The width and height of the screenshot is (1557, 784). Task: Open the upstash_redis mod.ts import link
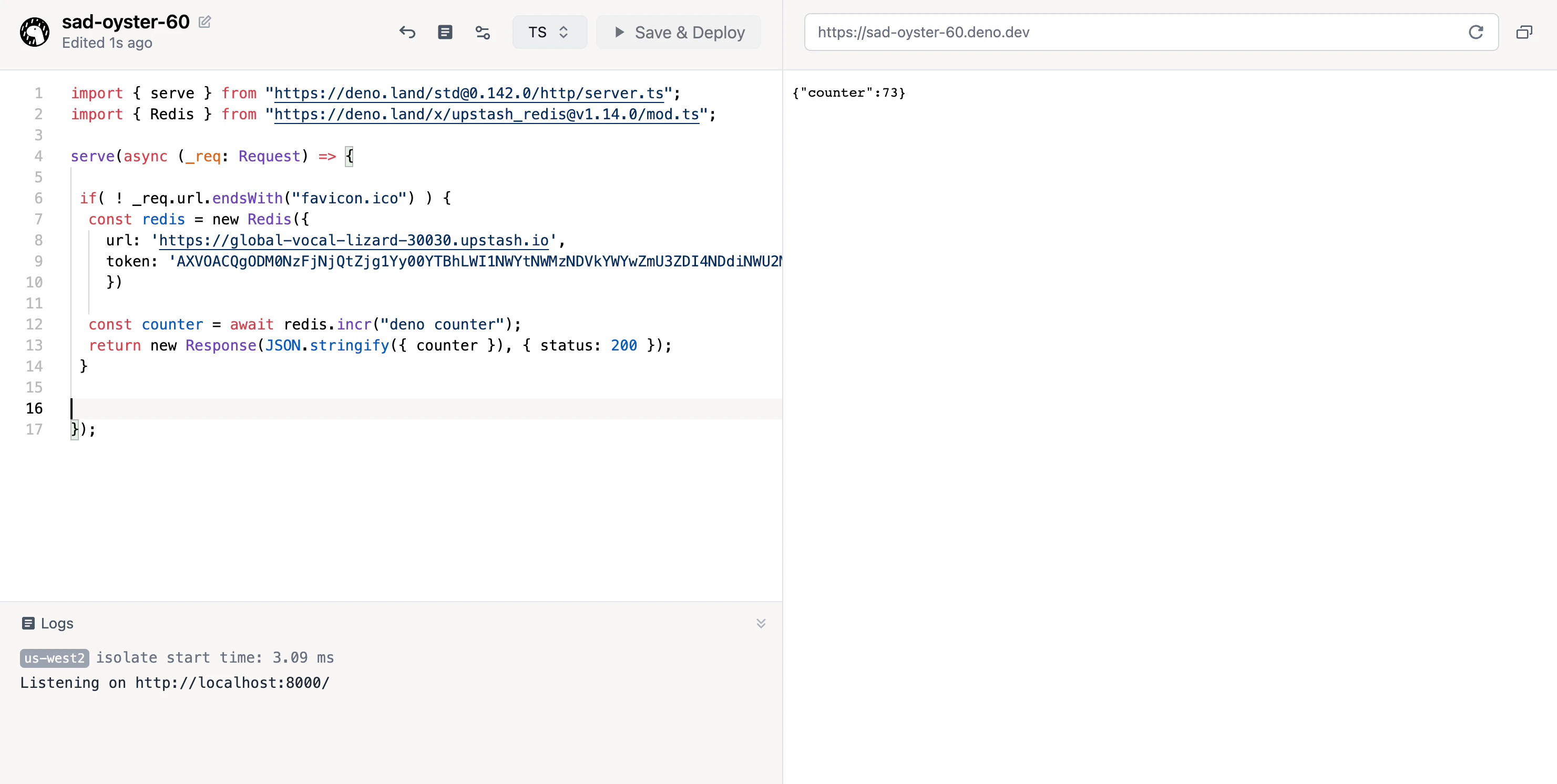point(486,114)
